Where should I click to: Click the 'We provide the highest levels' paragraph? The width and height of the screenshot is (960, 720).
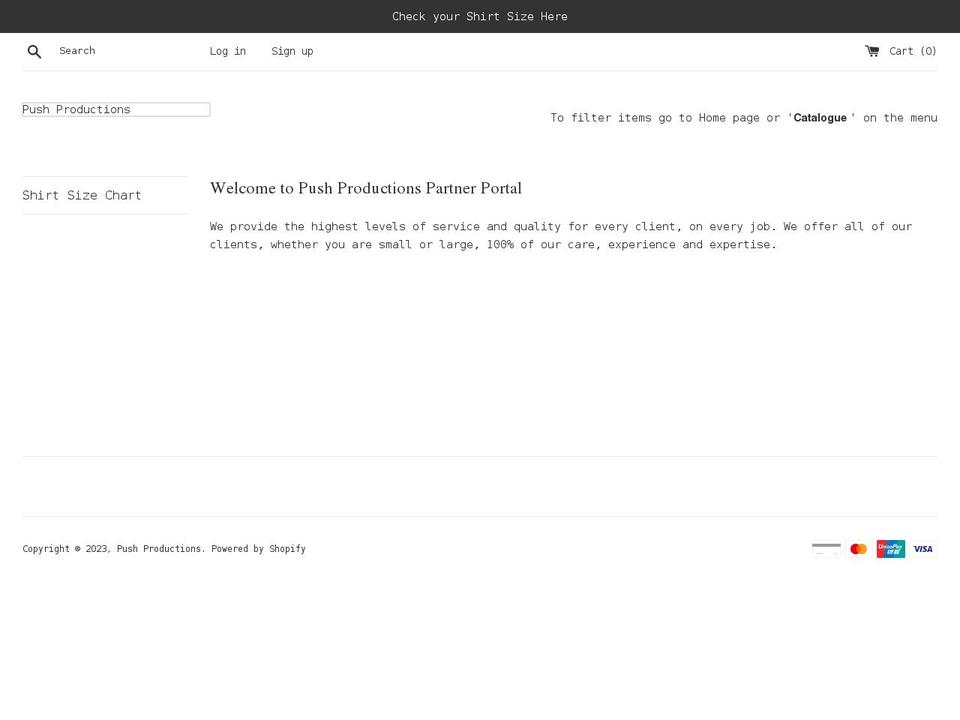561,236
